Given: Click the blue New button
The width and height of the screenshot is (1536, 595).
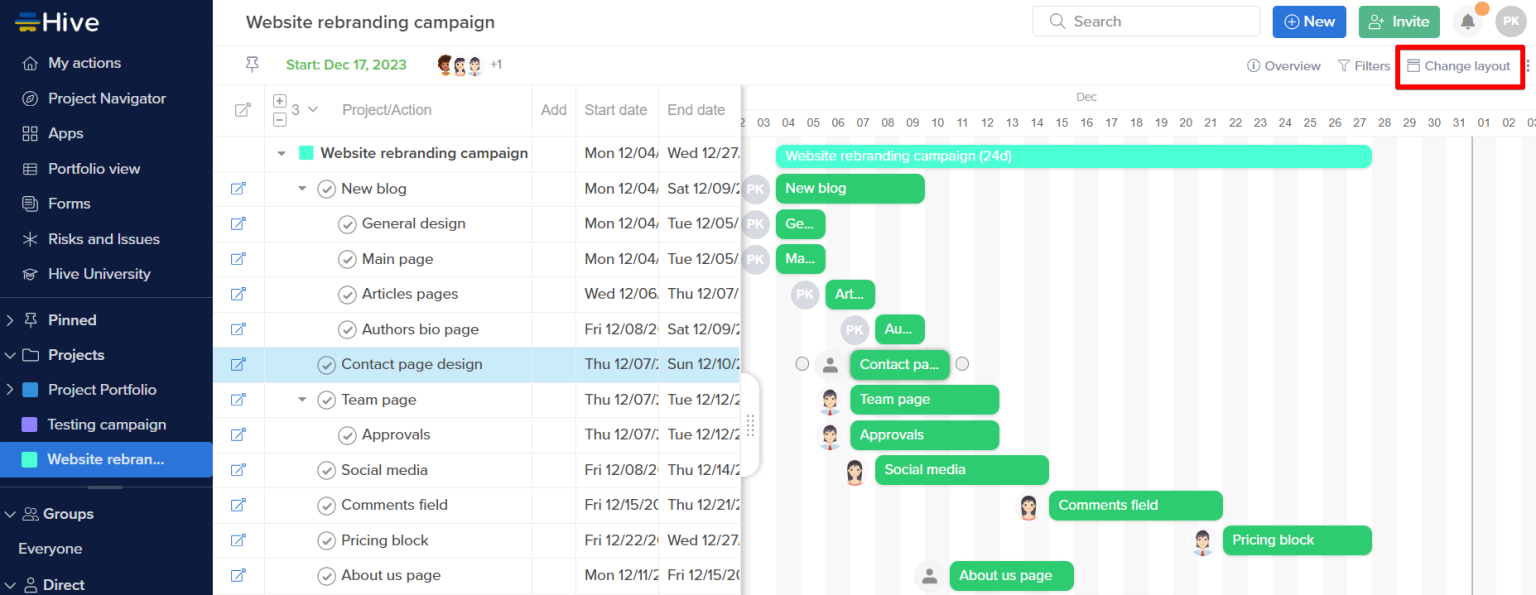Looking at the screenshot, I should coord(1308,22).
